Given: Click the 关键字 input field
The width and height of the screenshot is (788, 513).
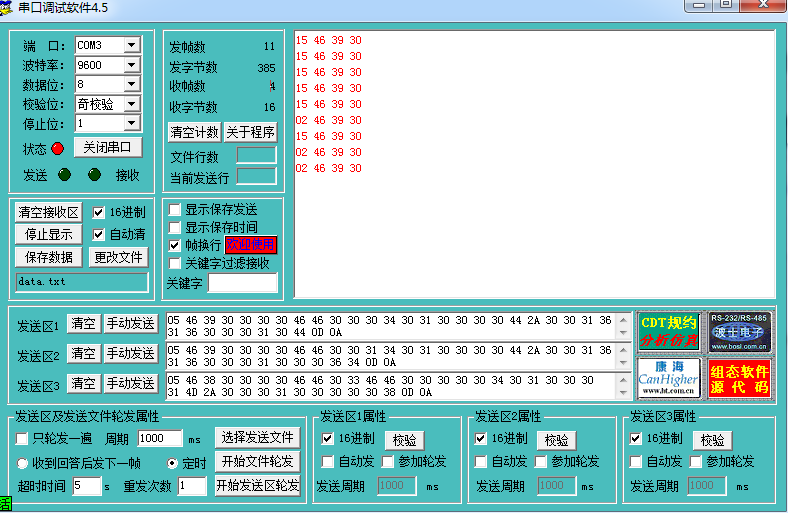Looking at the screenshot, I should [x=243, y=284].
